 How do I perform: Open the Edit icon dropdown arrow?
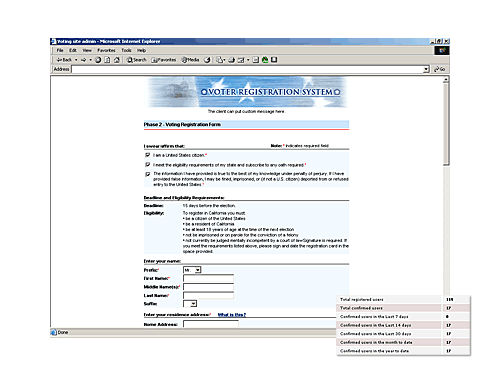tap(248, 60)
